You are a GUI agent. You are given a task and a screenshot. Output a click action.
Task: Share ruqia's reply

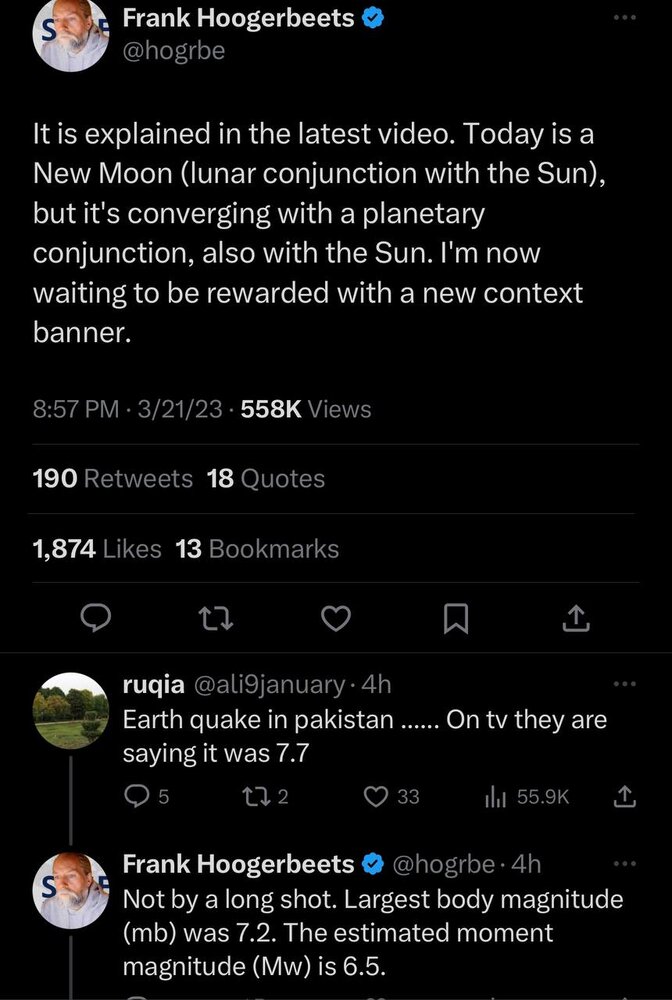624,796
